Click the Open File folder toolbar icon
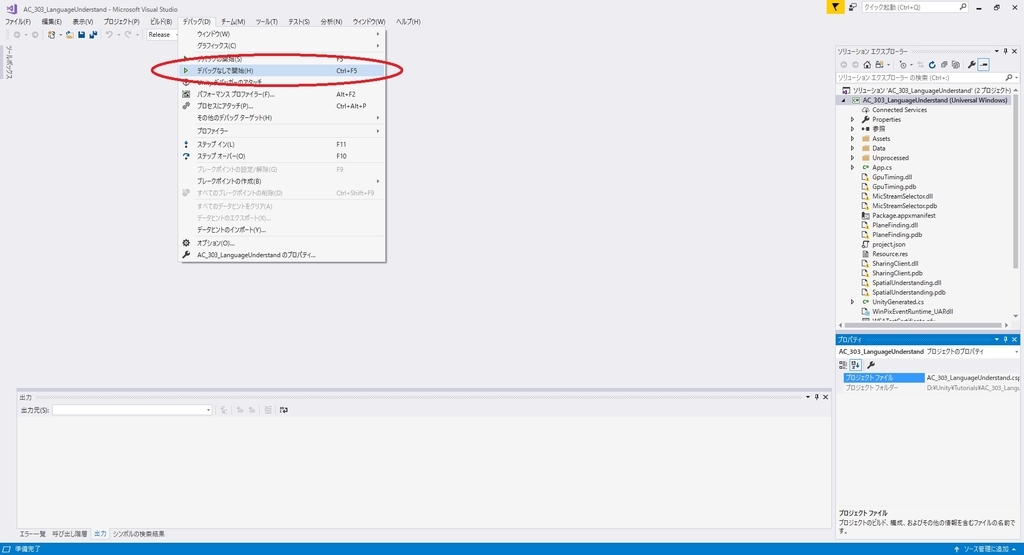The height and width of the screenshot is (555, 1024). (x=69, y=35)
